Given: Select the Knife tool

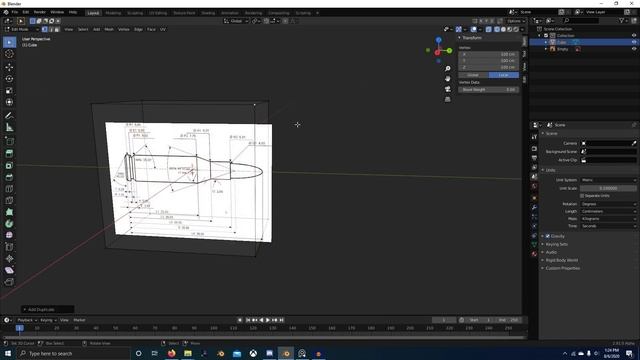Looking at the screenshot, I should [9, 200].
